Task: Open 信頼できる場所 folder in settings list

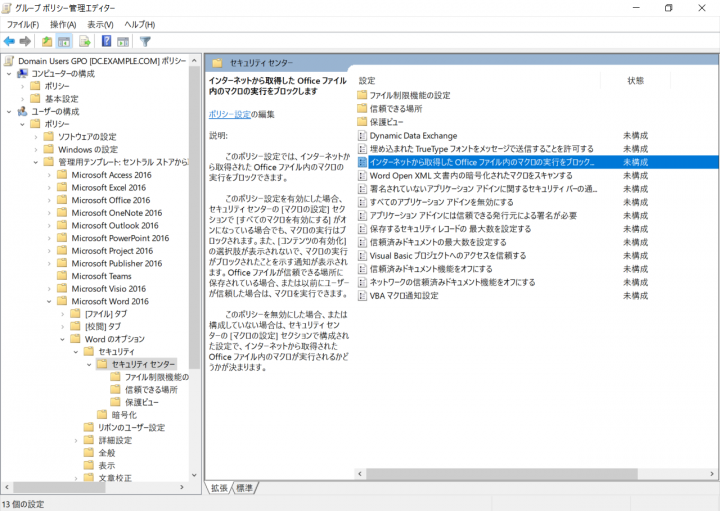Action: [396, 109]
